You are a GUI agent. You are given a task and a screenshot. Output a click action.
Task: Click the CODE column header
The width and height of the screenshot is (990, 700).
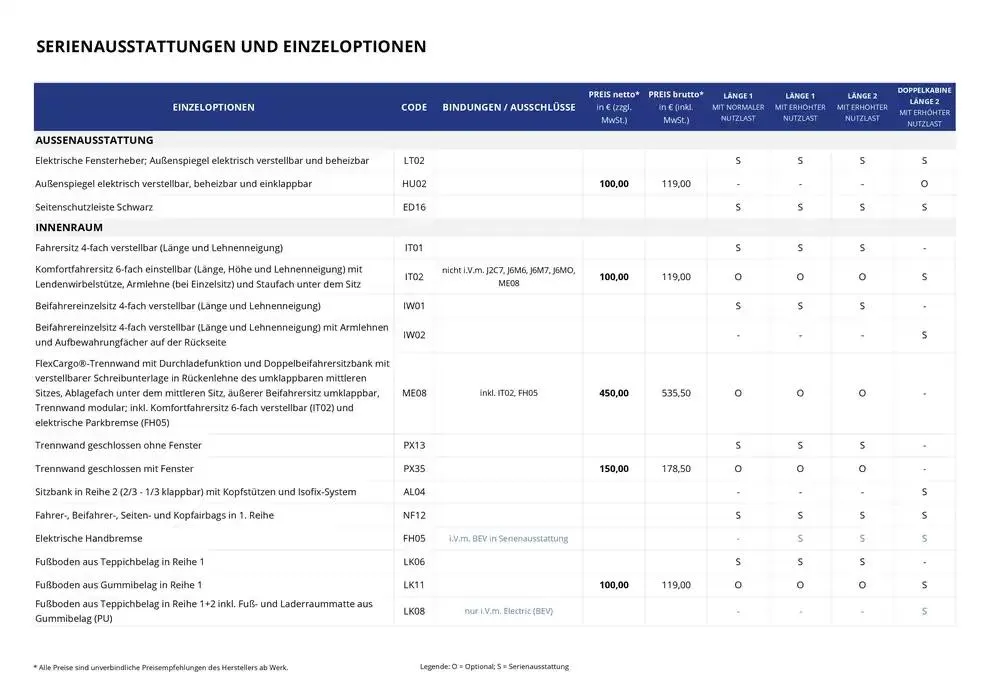[x=414, y=107]
